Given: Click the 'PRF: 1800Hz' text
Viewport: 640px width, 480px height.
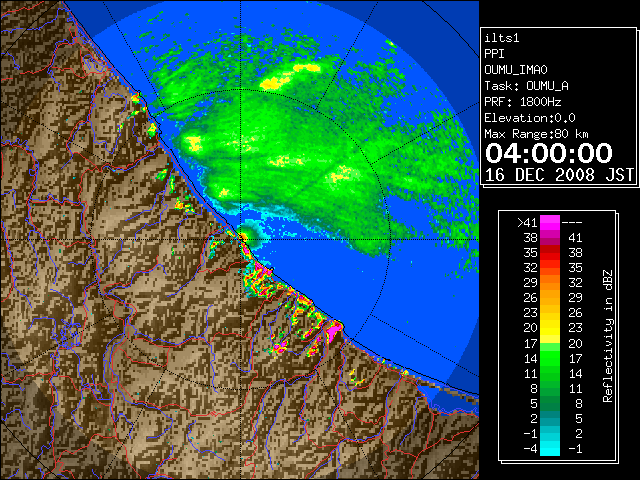Looking at the screenshot, I should click(522, 102).
